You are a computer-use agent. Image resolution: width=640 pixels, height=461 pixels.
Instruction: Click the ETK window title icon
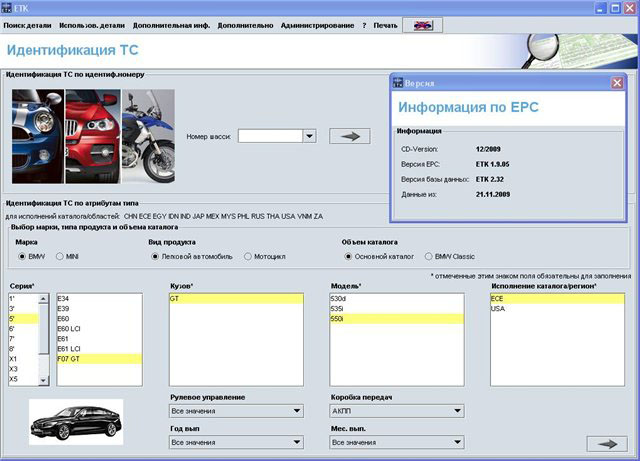(x=10, y=8)
